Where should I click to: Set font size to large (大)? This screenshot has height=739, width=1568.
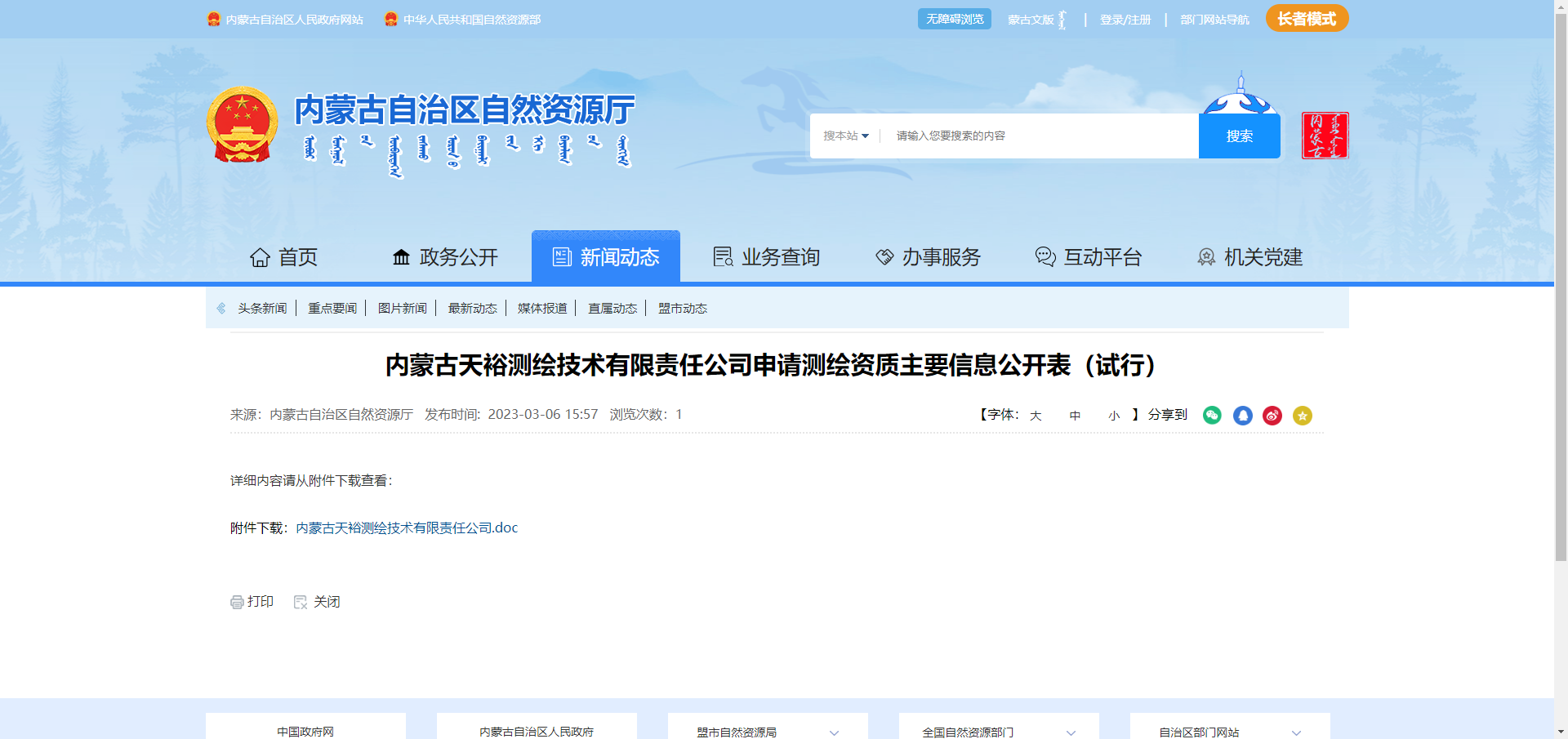click(x=1036, y=416)
